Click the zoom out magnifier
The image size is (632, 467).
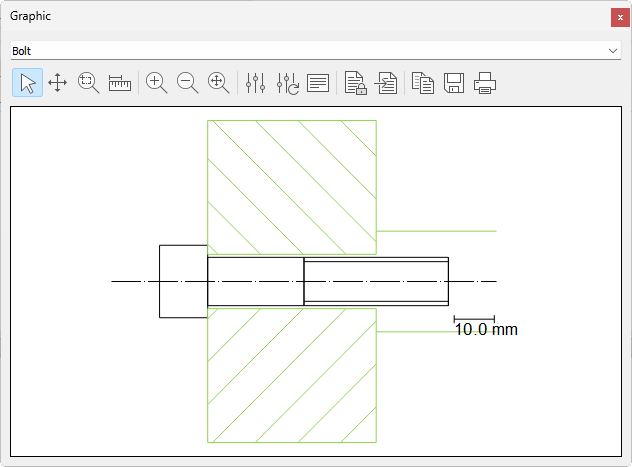point(188,83)
